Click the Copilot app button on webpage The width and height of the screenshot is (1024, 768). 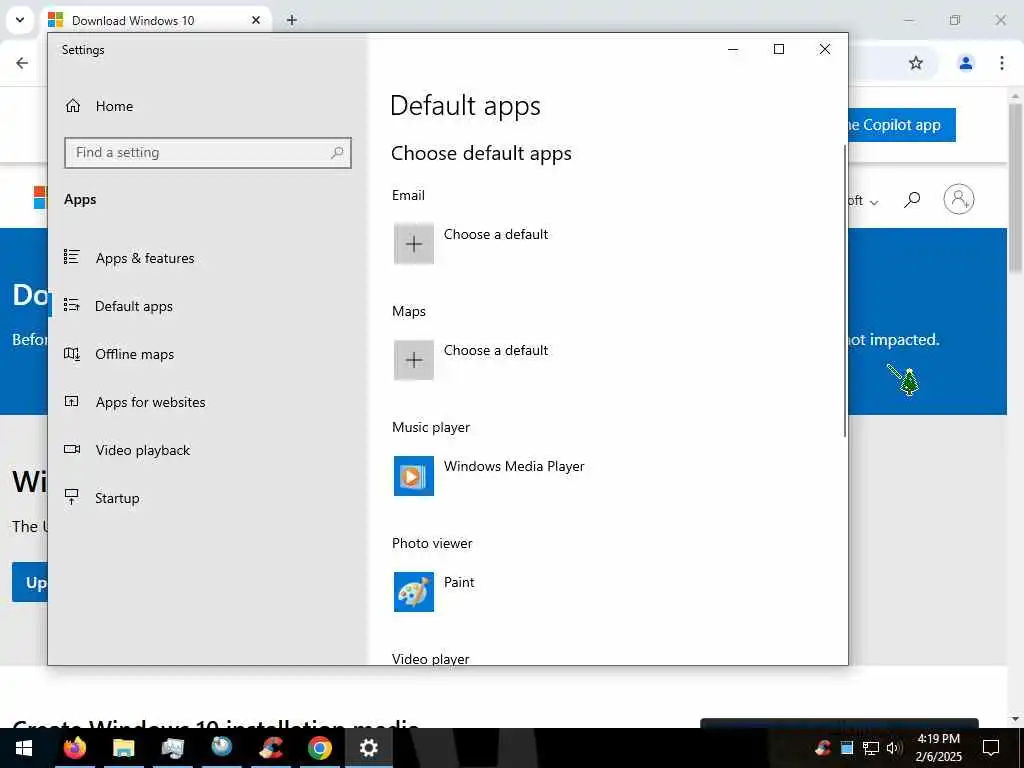(x=902, y=125)
